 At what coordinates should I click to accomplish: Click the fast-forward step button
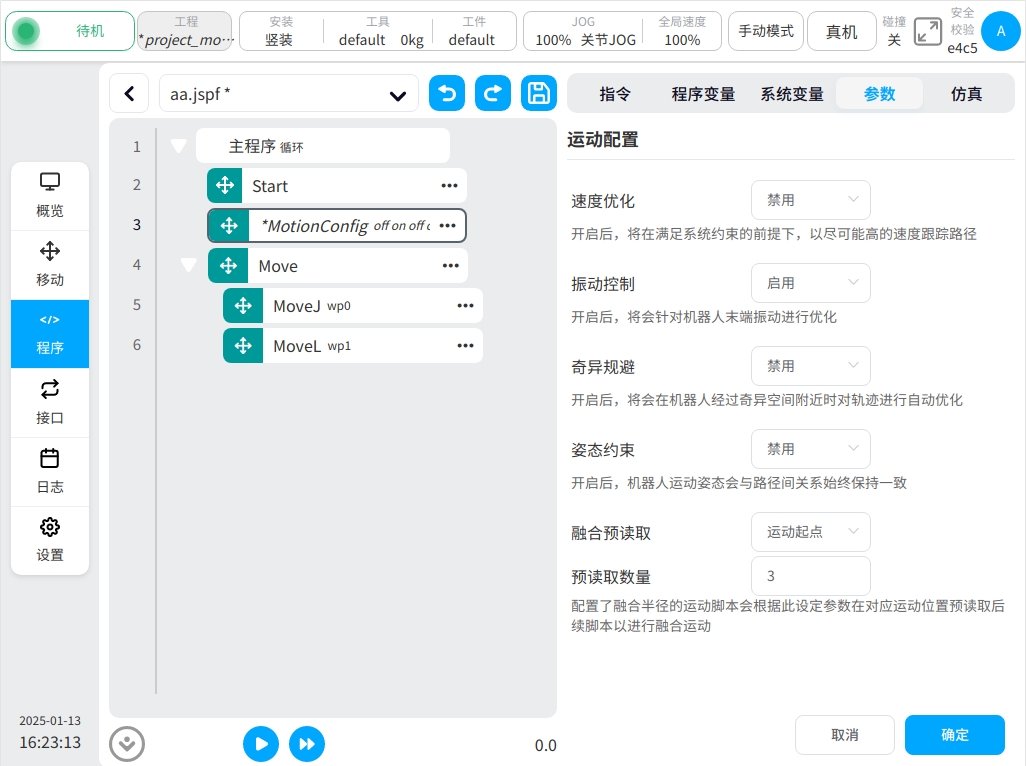[x=307, y=744]
